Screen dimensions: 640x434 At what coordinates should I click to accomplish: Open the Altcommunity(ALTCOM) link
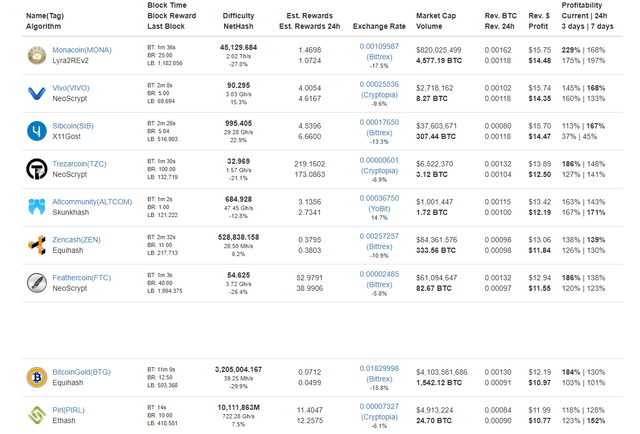(92, 202)
